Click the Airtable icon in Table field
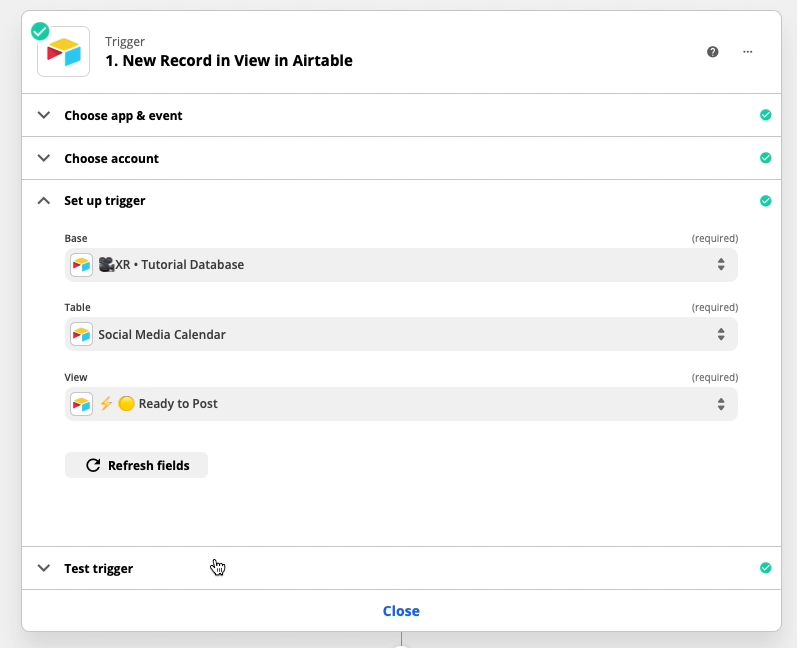 pos(82,334)
